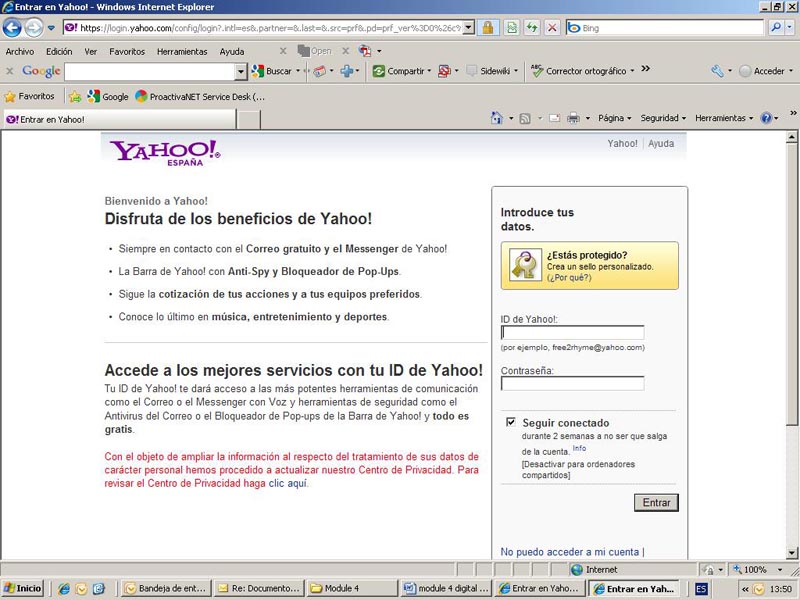Click the Entrar sign-in button
This screenshot has width=800, height=600.
[x=656, y=503]
